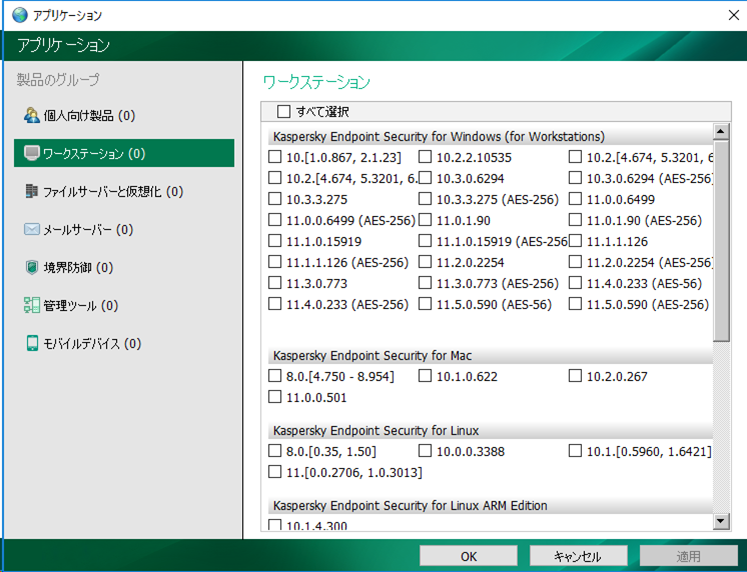Tick 11.0.1.90 without AES-256
747x572 pixels.
click(x=425, y=220)
